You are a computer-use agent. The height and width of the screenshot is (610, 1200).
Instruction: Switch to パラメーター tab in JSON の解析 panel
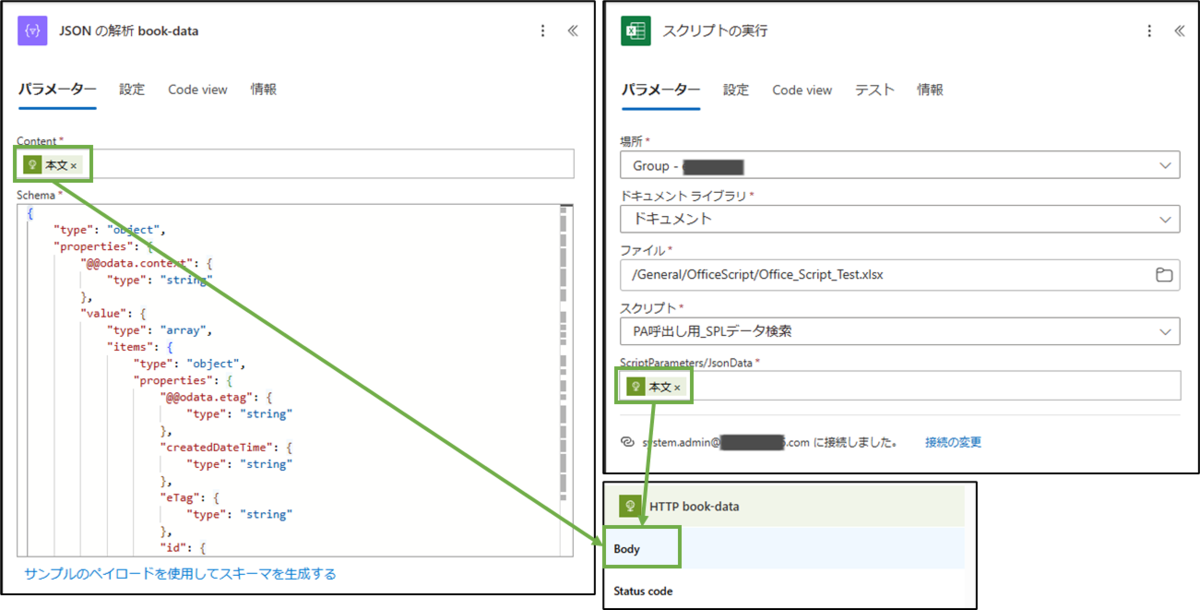tap(57, 89)
